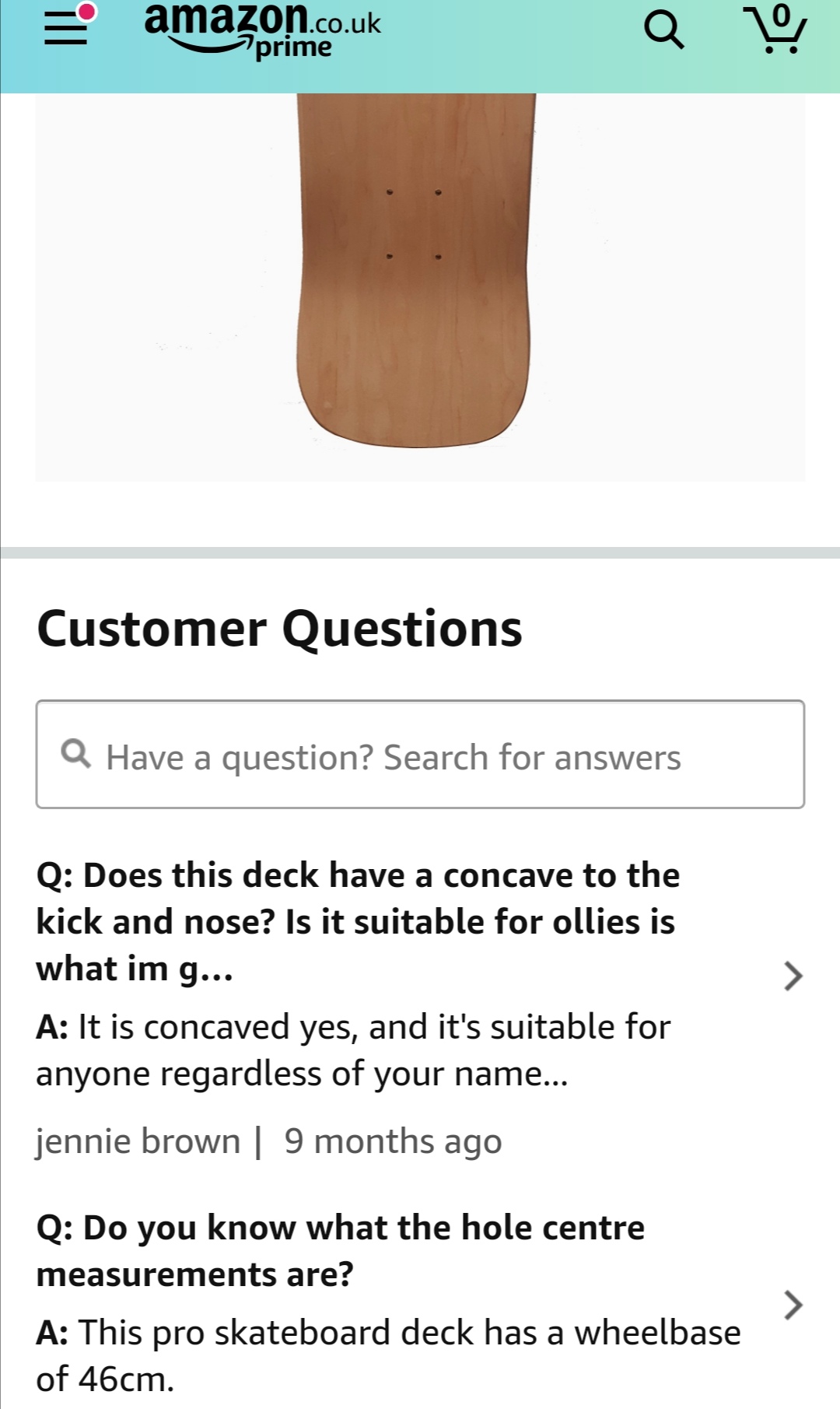The width and height of the screenshot is (840, 1409).
Task: Tap the Customer Questions heading
Action: pyautogui.click(x=279, y=629)
